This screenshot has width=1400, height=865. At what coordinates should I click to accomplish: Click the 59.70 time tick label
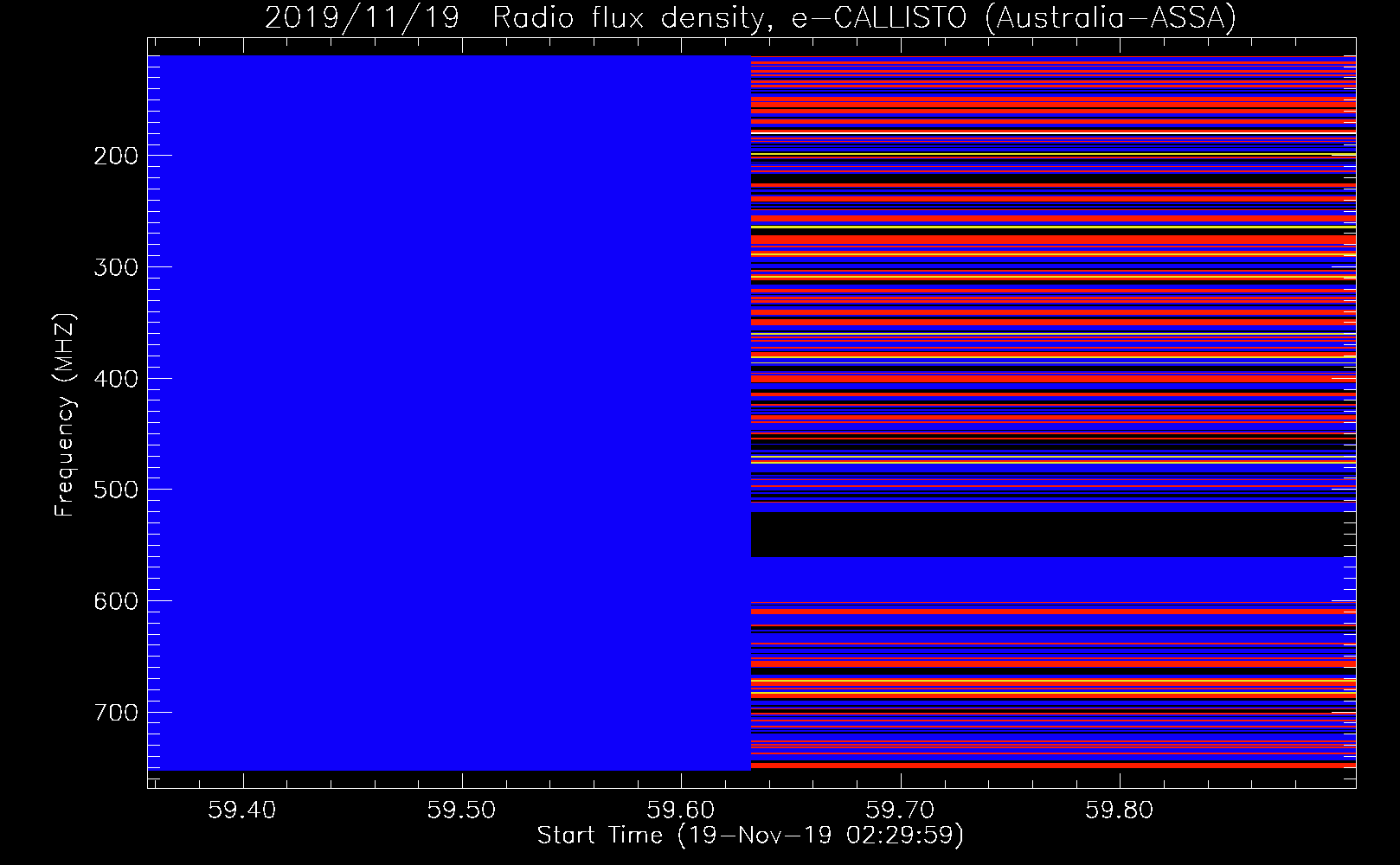click(902, 810)
